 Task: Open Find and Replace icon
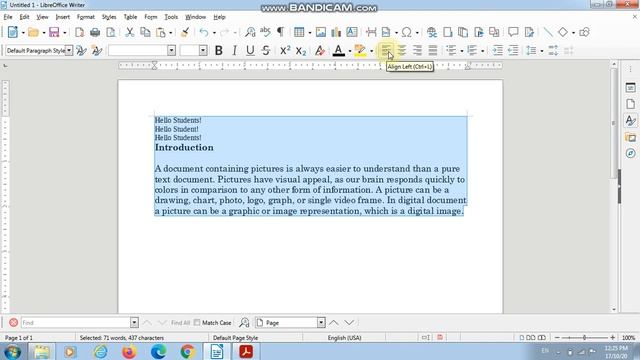(250, 32)
